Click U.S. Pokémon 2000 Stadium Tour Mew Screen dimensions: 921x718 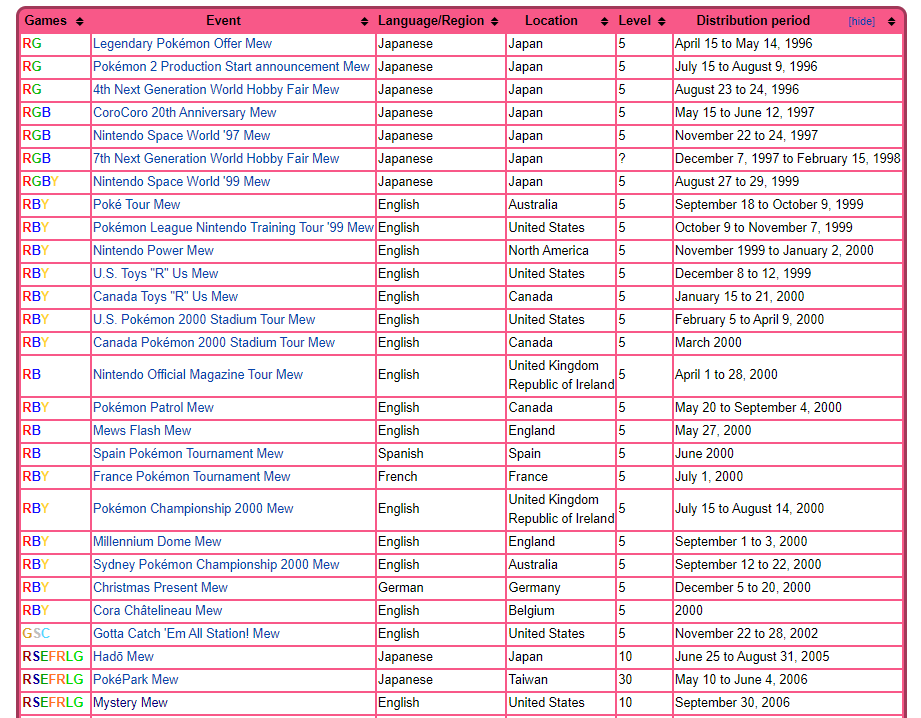pos(204,319)
